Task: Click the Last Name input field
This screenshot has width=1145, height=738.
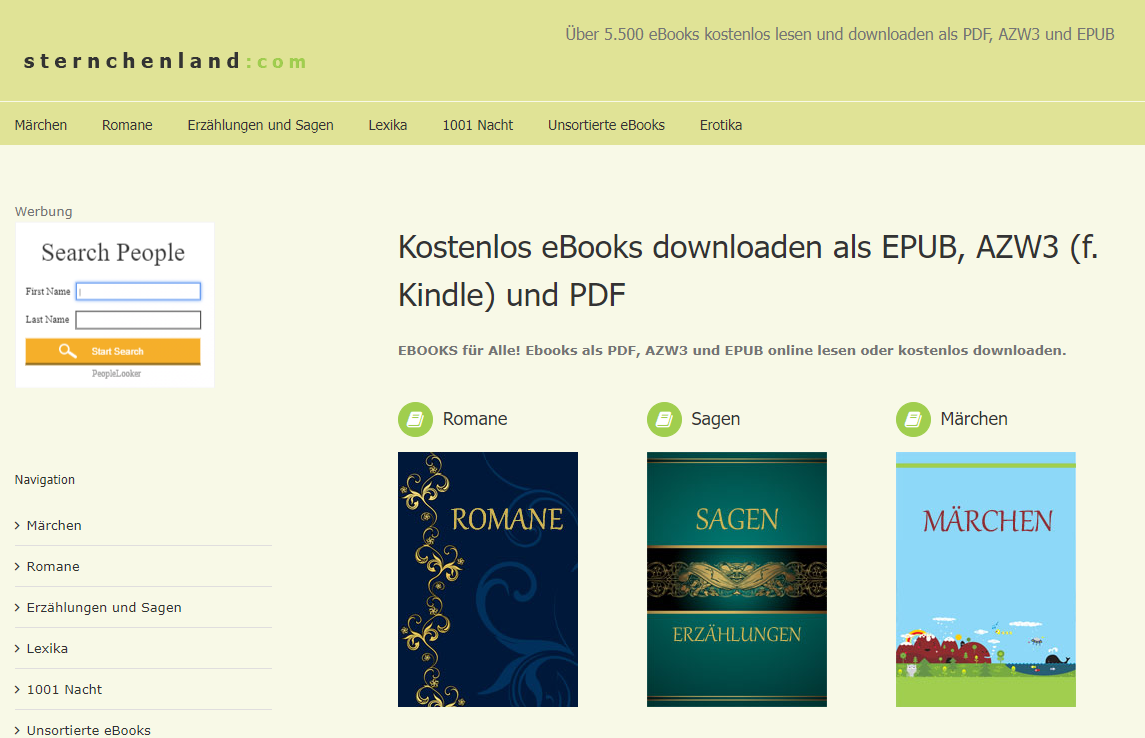Action: click(x=138, y=320)
